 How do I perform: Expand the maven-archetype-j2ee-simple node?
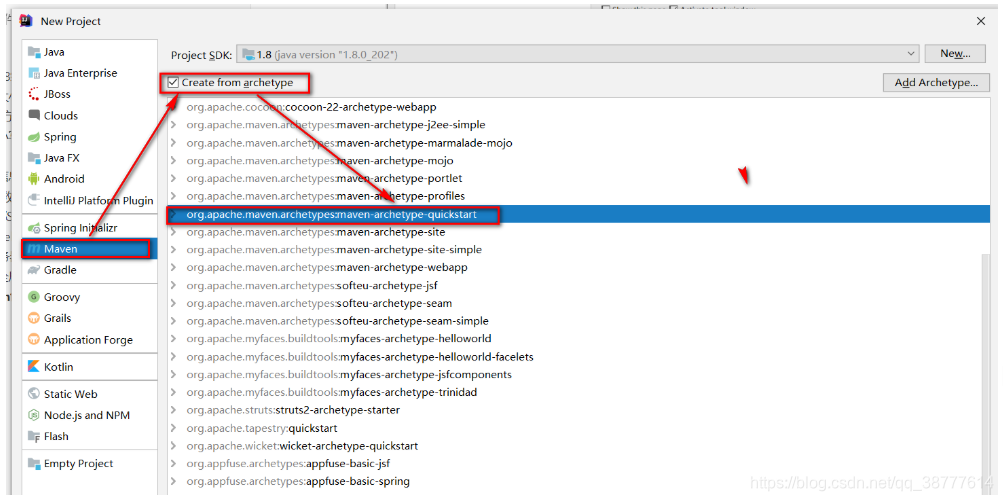click(173, 125)
